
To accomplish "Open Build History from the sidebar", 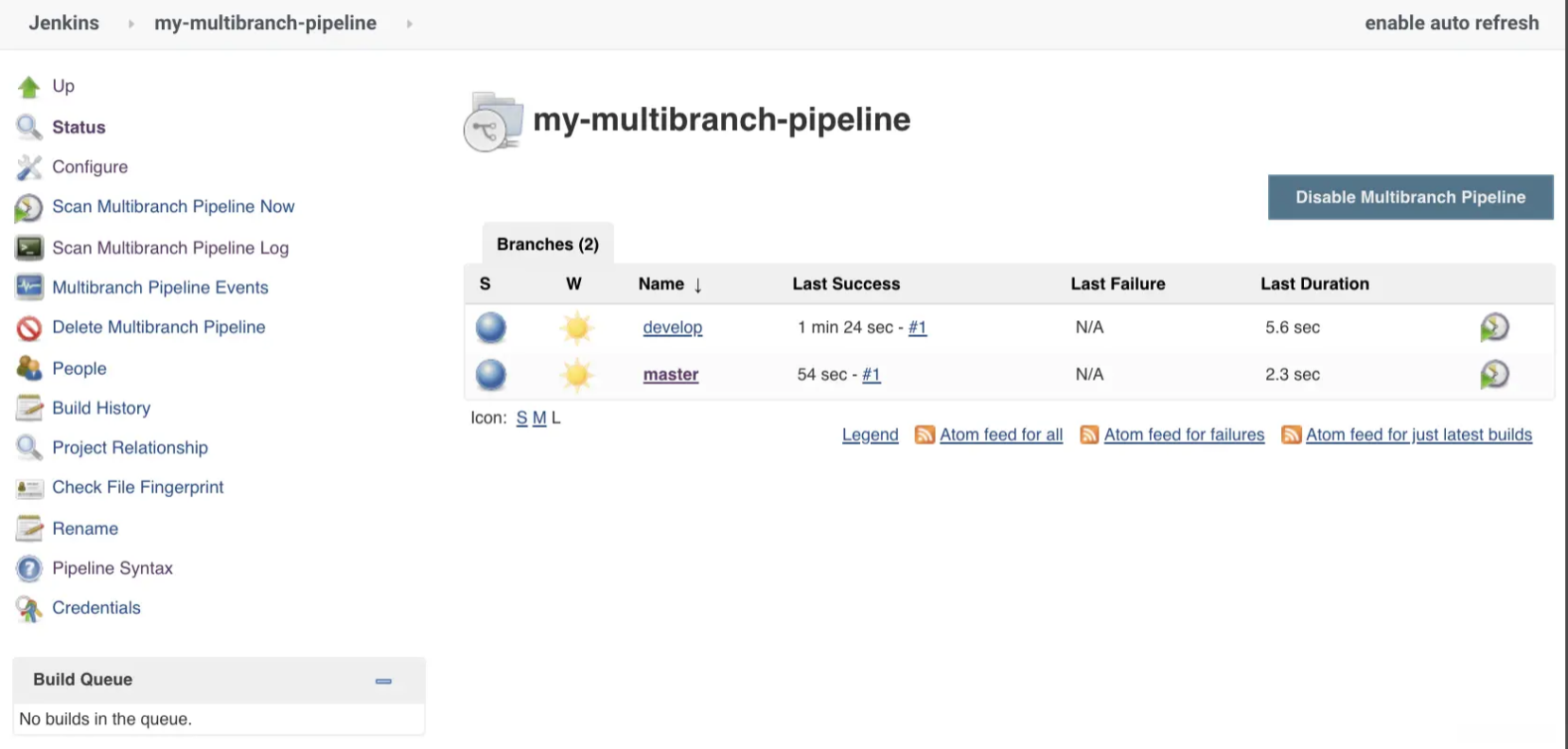I will (100, 408).
